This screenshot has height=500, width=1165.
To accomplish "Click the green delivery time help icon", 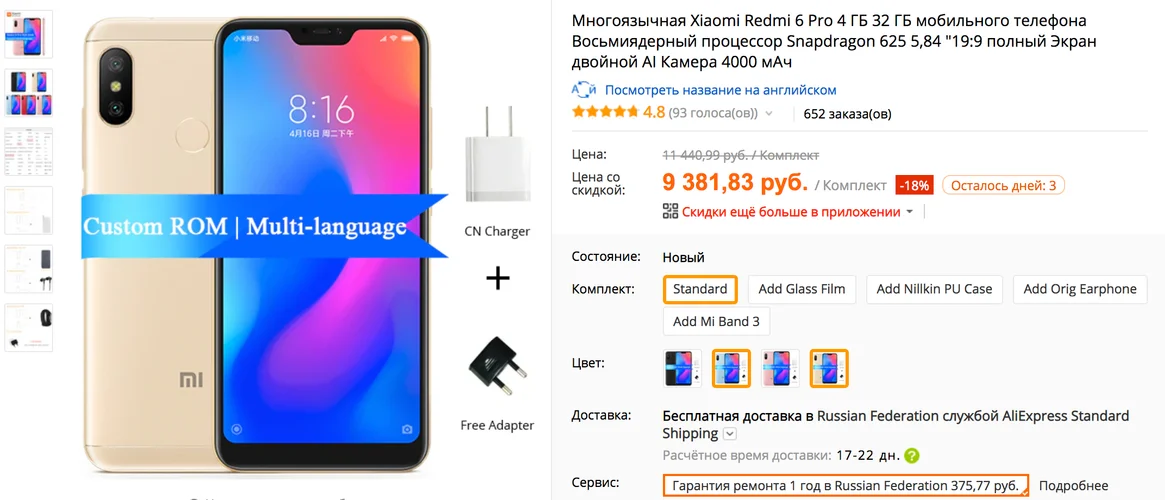I will (x=912, y=455).
